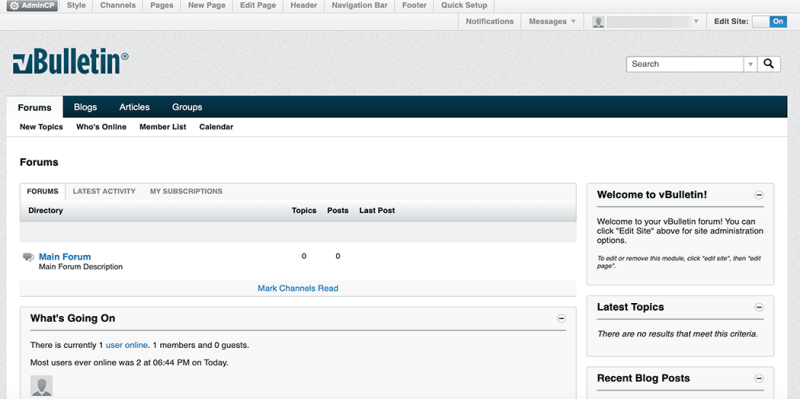Switch to the MY SUBSCRIPTIONS tab
Image resolution: width=800 pixels, height=399 pixels.
coord(186,191)
